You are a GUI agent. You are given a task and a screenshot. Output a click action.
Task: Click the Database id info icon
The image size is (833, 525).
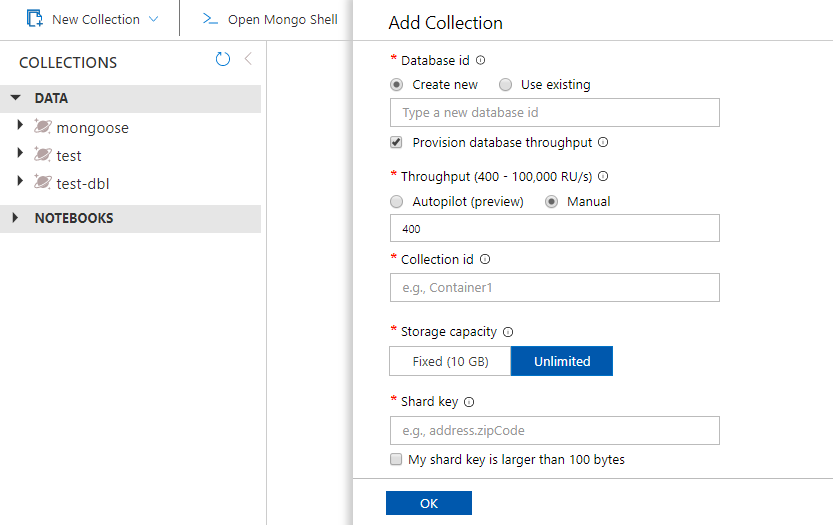click(x=481, y=61)
